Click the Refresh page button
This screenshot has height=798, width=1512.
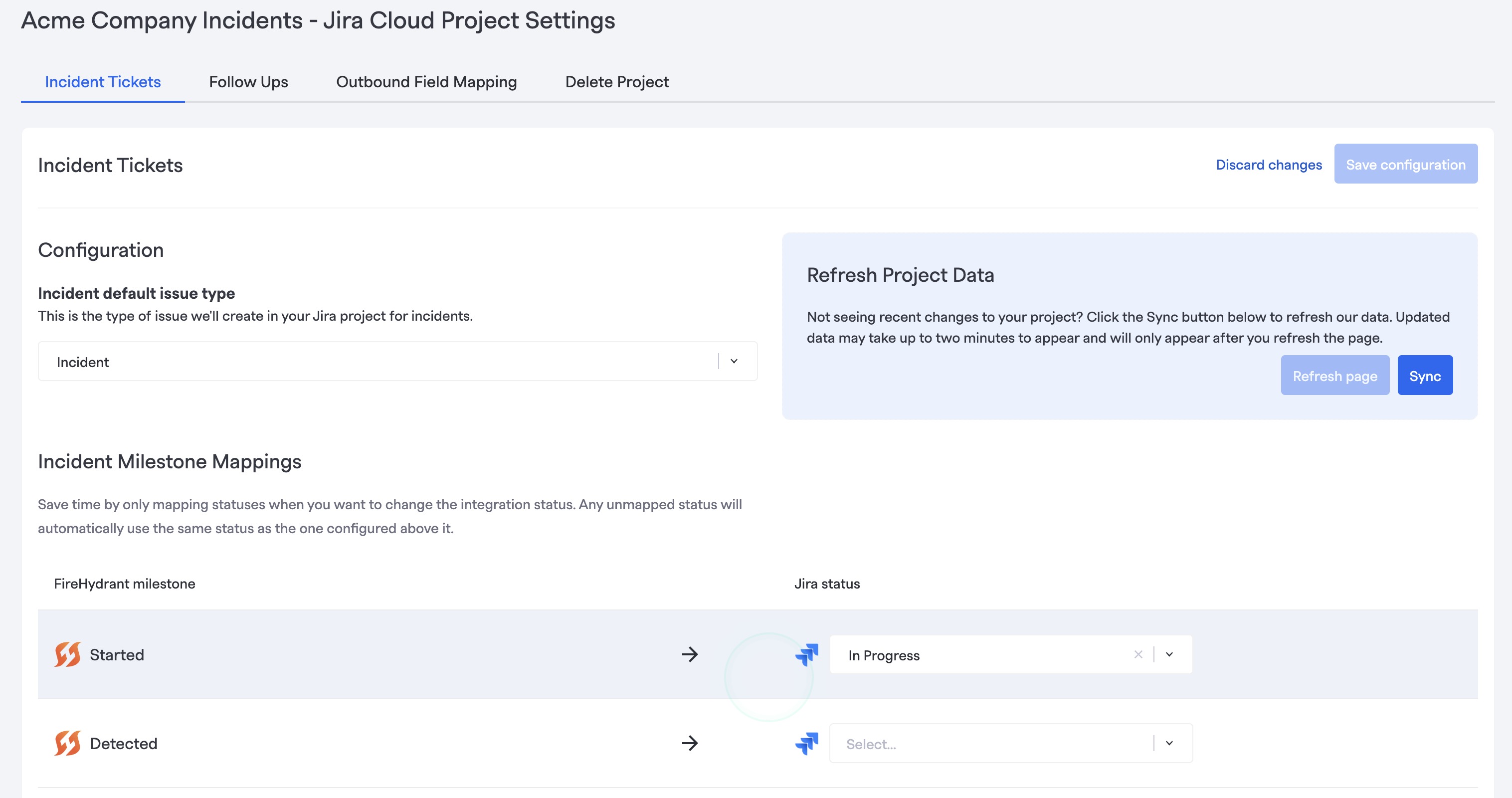click(1335, 375)
